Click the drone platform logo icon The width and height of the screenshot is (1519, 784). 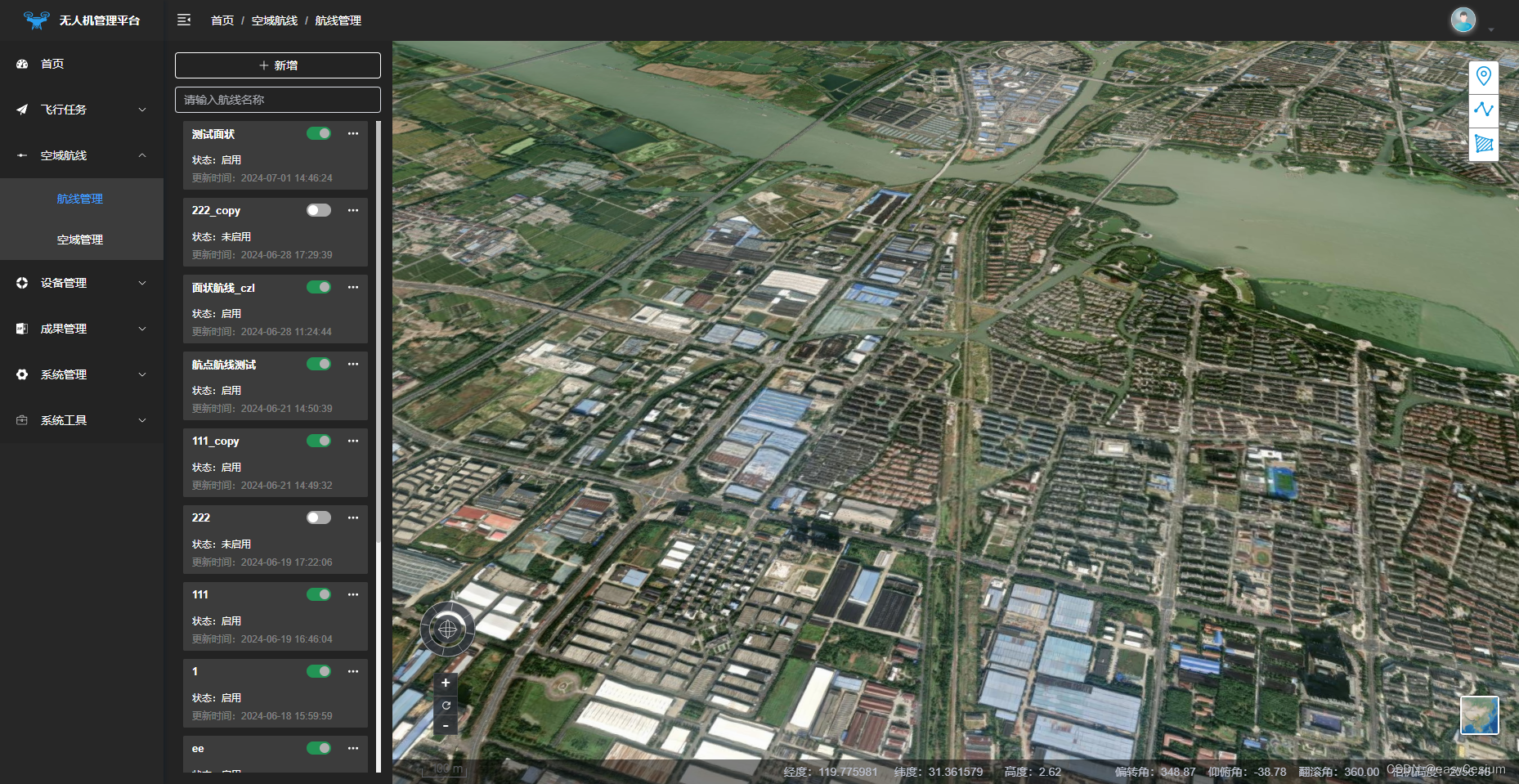(x=36, y=20)
